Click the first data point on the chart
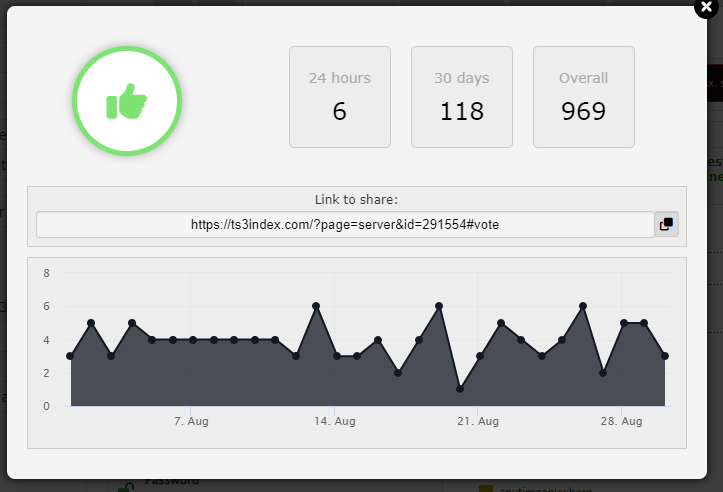 70,356
